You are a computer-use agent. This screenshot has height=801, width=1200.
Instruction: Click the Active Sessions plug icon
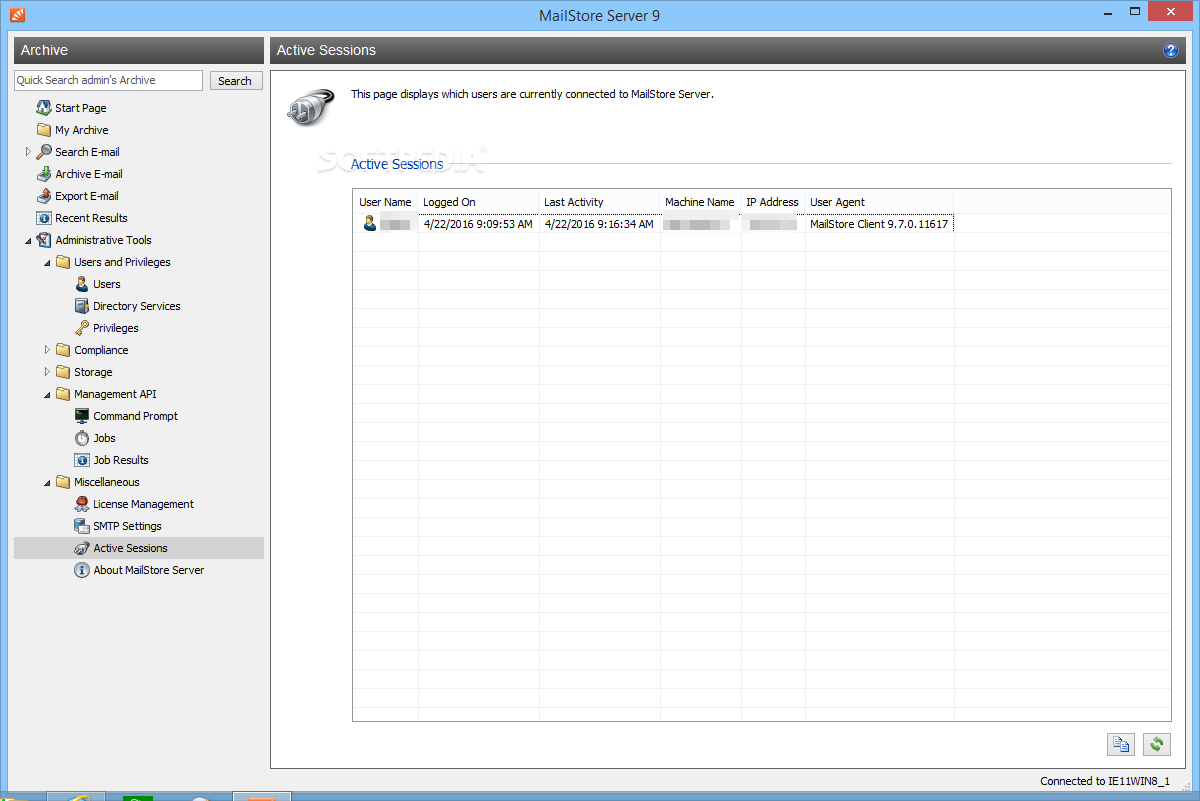[x=82, y=548]
